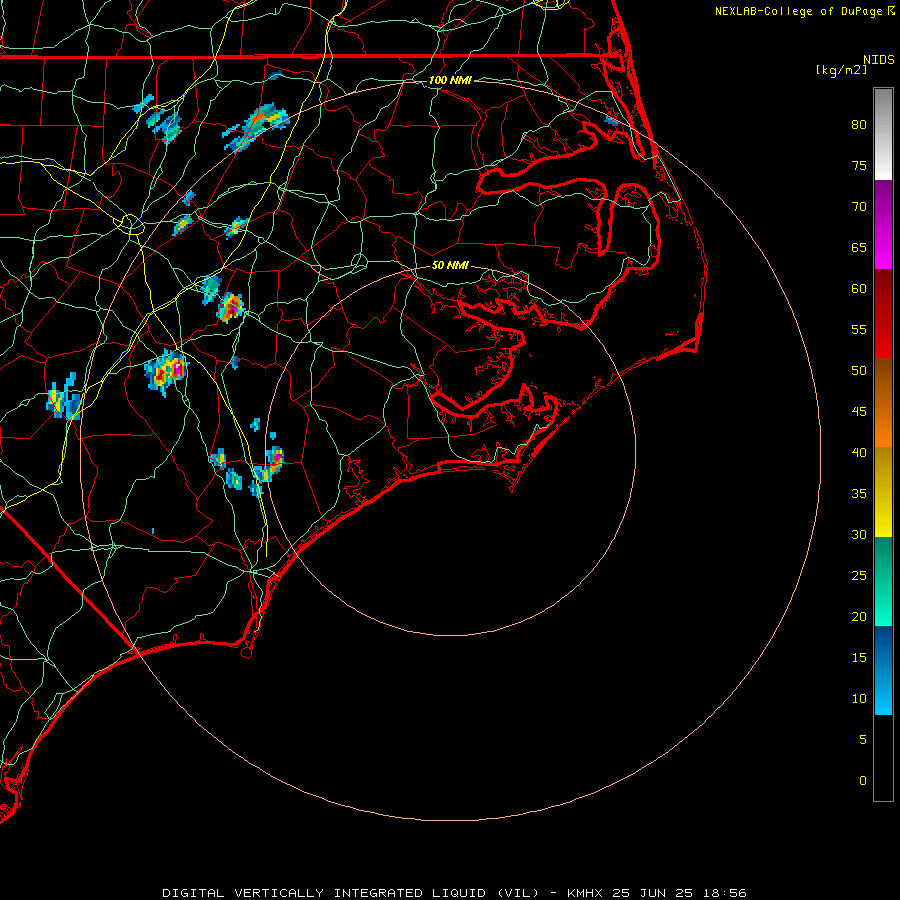Click the 50 value on the color scale
900x900 pixels.
859,371
